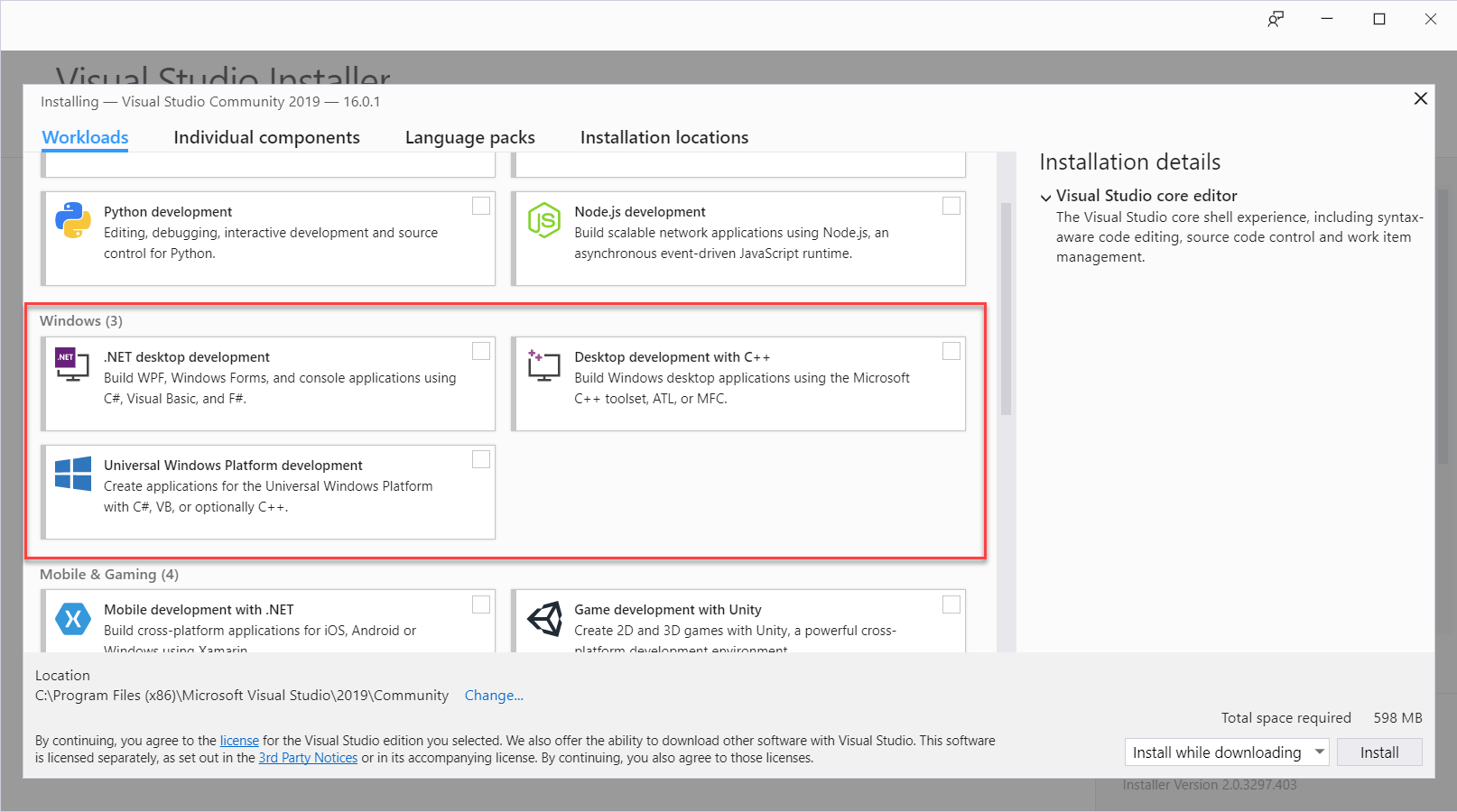Open the Install while downloading dropdown
The height and width of the screenshot is (812, 1457).
(x=1227, y=752)
